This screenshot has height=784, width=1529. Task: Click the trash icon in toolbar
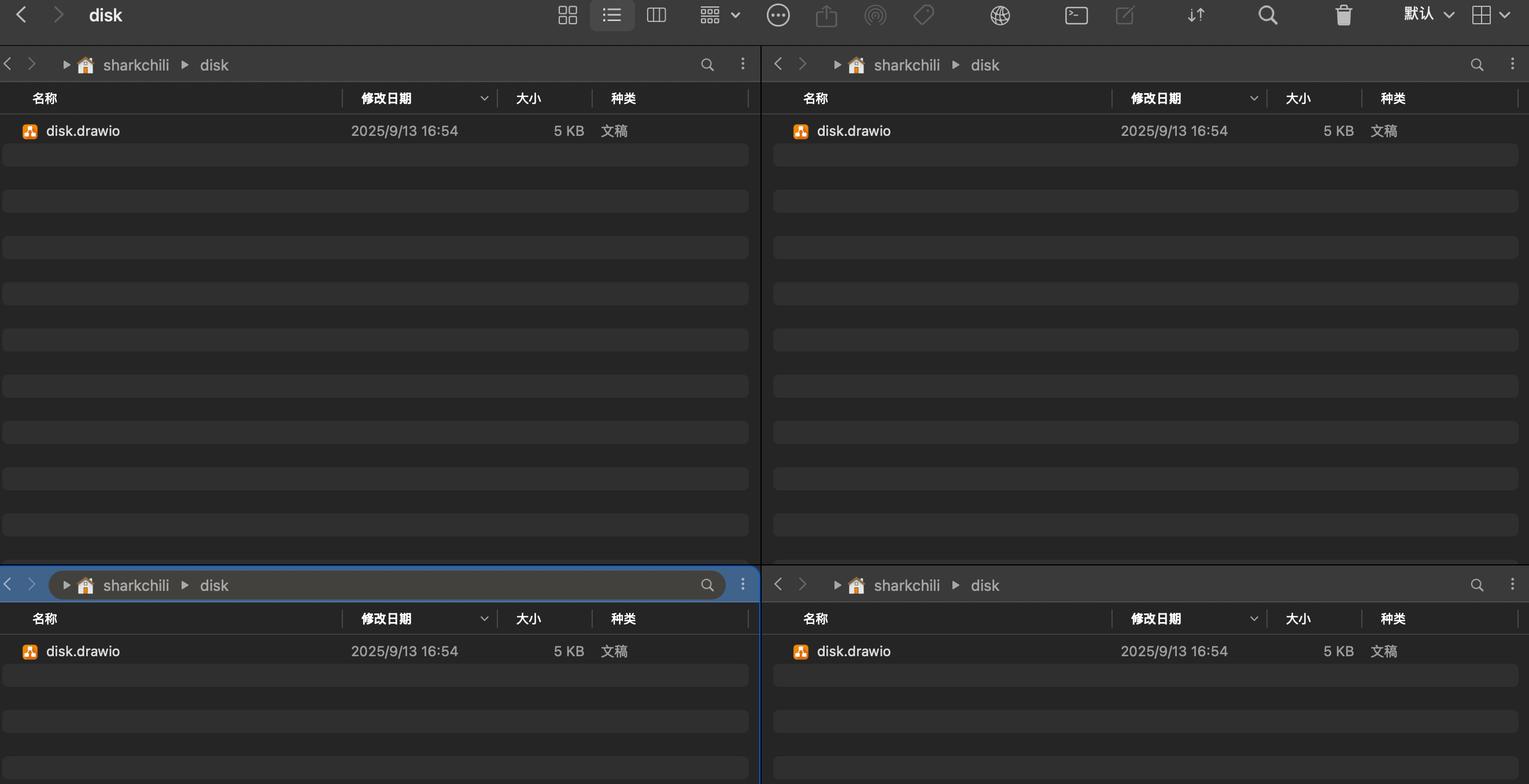pos(1343,16)
